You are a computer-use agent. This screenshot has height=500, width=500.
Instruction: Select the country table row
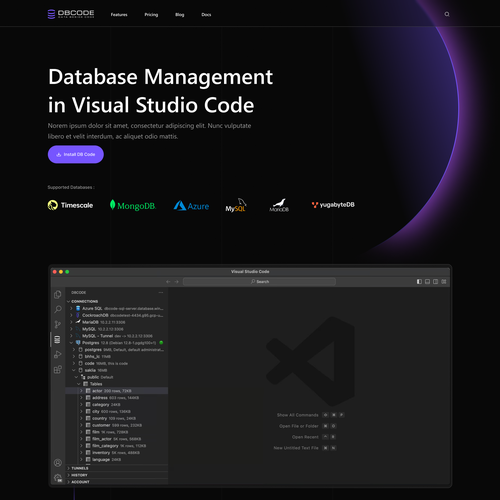pyautogui.click(x=117, y=418)
